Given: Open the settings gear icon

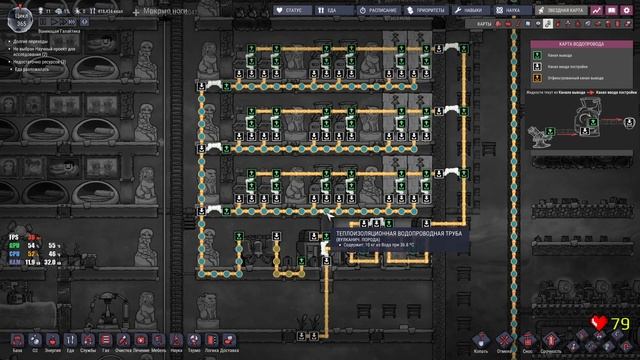Looking at the screenshot, I should (627, 10).
